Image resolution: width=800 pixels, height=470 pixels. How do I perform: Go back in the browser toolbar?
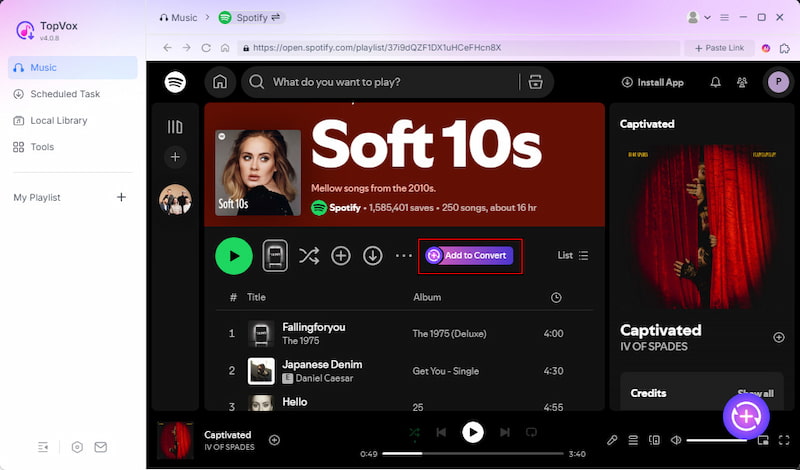click(x=167, y=47)
